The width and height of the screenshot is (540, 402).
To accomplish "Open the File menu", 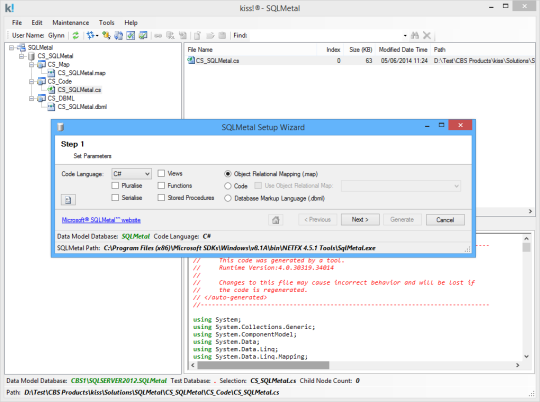I will click(x=17, y=22).
